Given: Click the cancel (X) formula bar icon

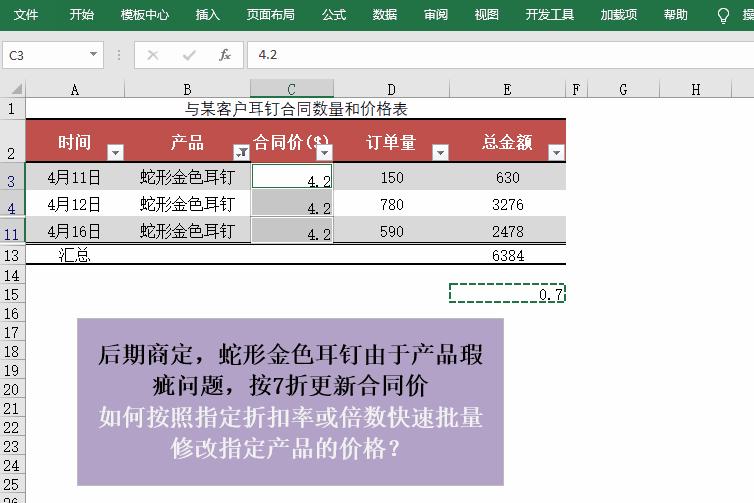Looking at the screenshot, I should 153,55.
